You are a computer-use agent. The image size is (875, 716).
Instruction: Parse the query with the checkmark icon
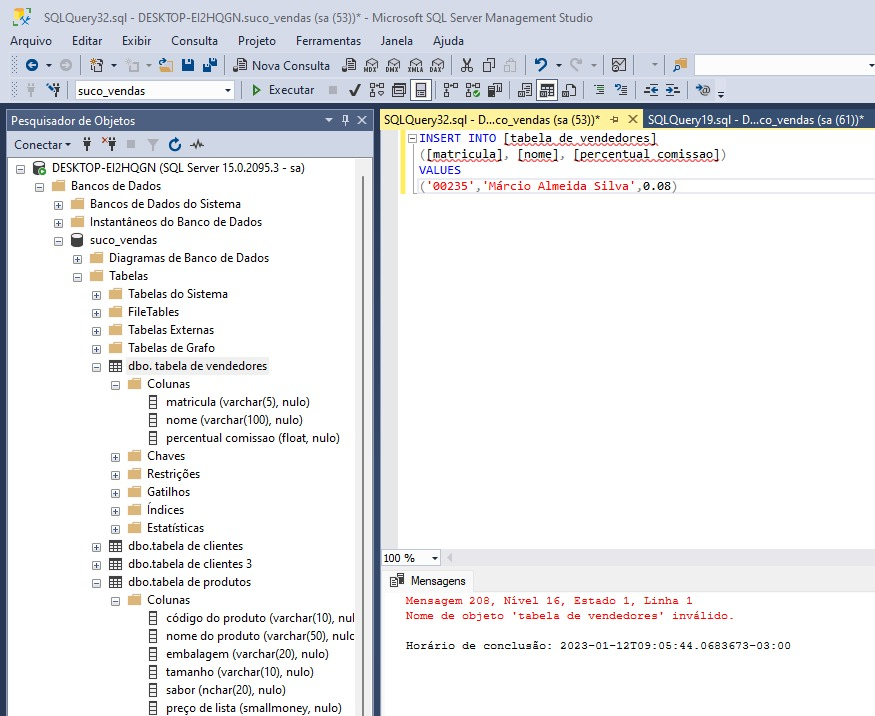coord(354,90)
